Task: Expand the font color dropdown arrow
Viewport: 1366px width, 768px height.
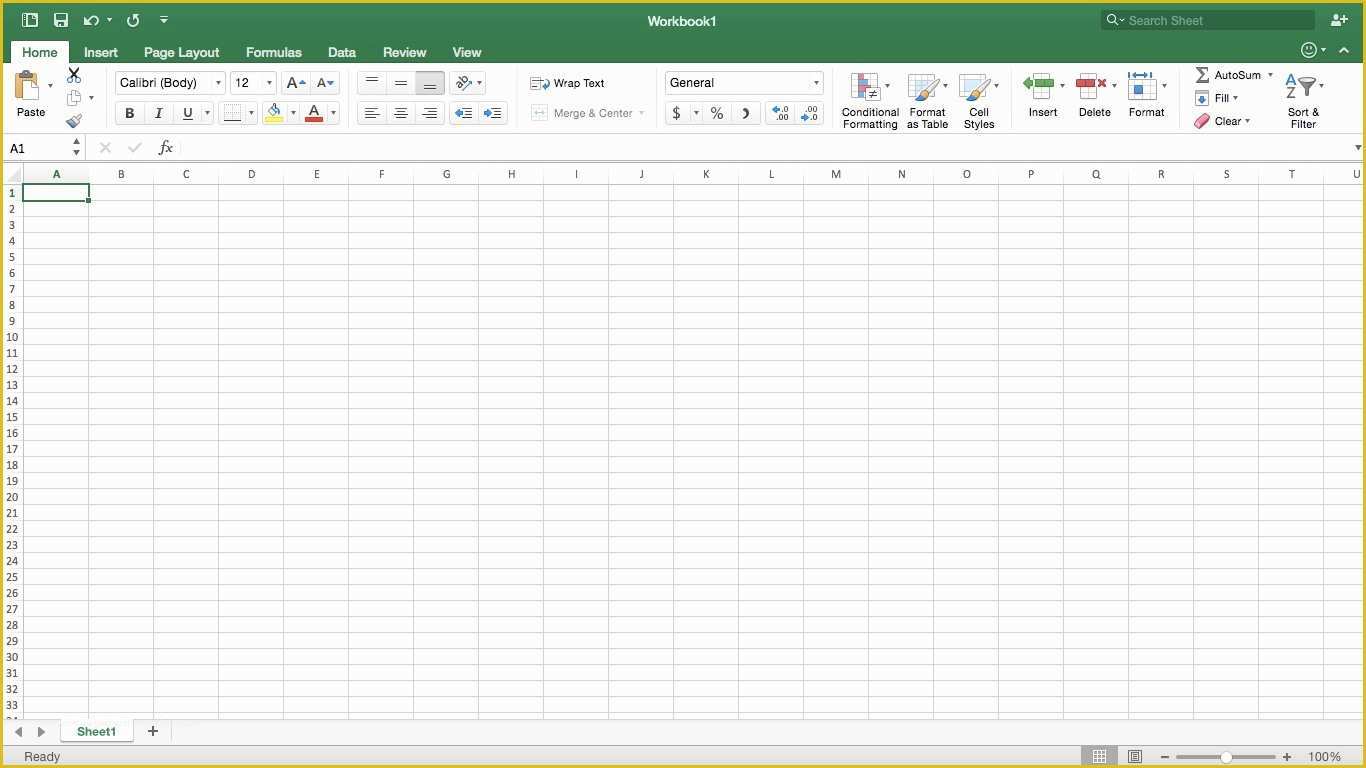Action: (333, 113)
